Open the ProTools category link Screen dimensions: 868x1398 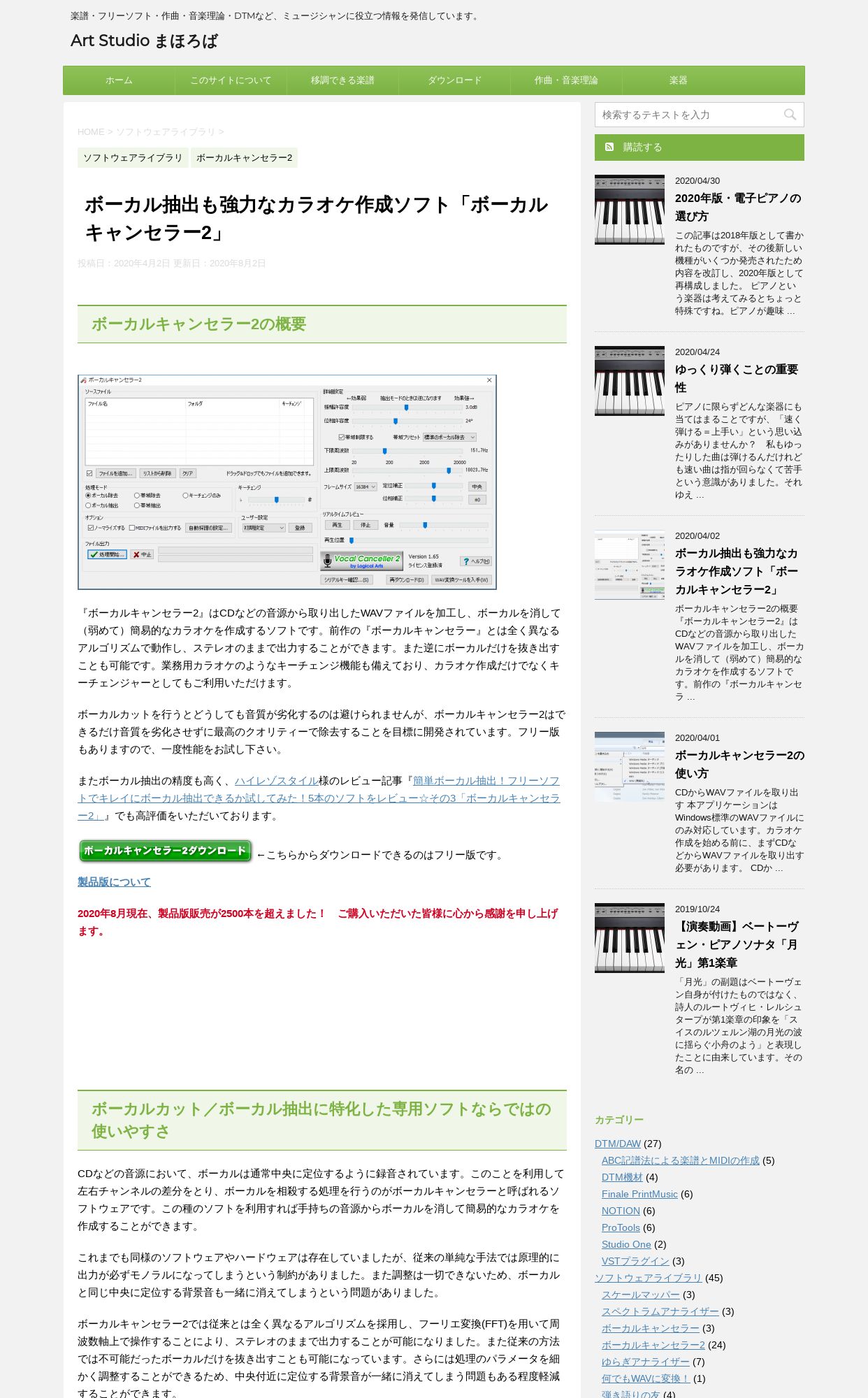[621, 1227]
